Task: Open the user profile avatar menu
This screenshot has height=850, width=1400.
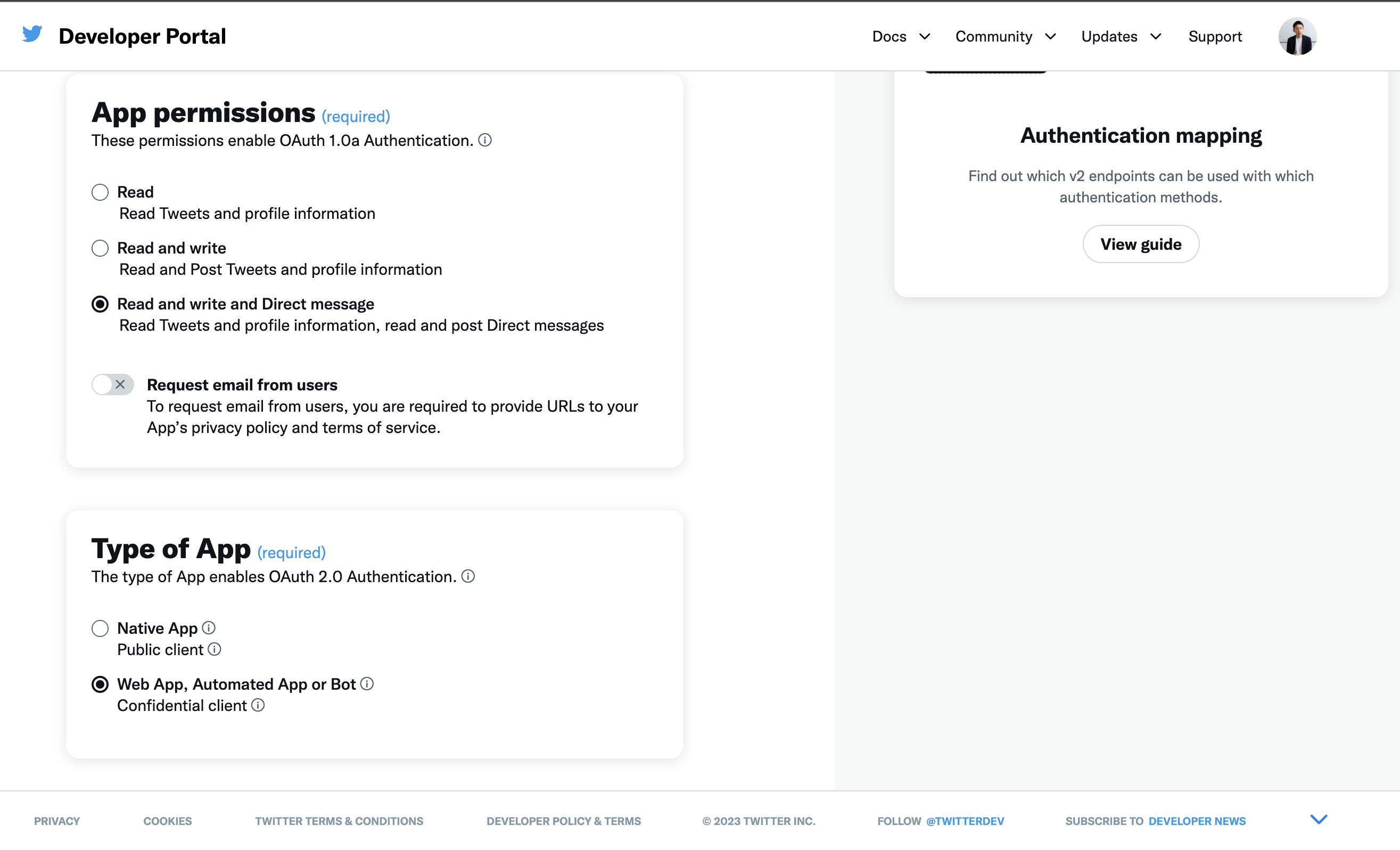Action: coord(1297,36)
